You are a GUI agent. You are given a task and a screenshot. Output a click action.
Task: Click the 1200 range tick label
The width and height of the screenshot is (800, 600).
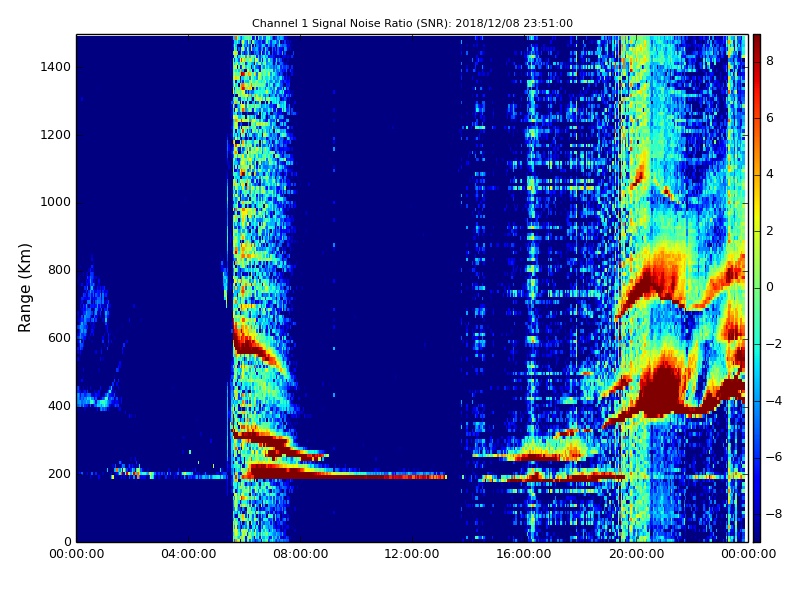click(56, 135)
